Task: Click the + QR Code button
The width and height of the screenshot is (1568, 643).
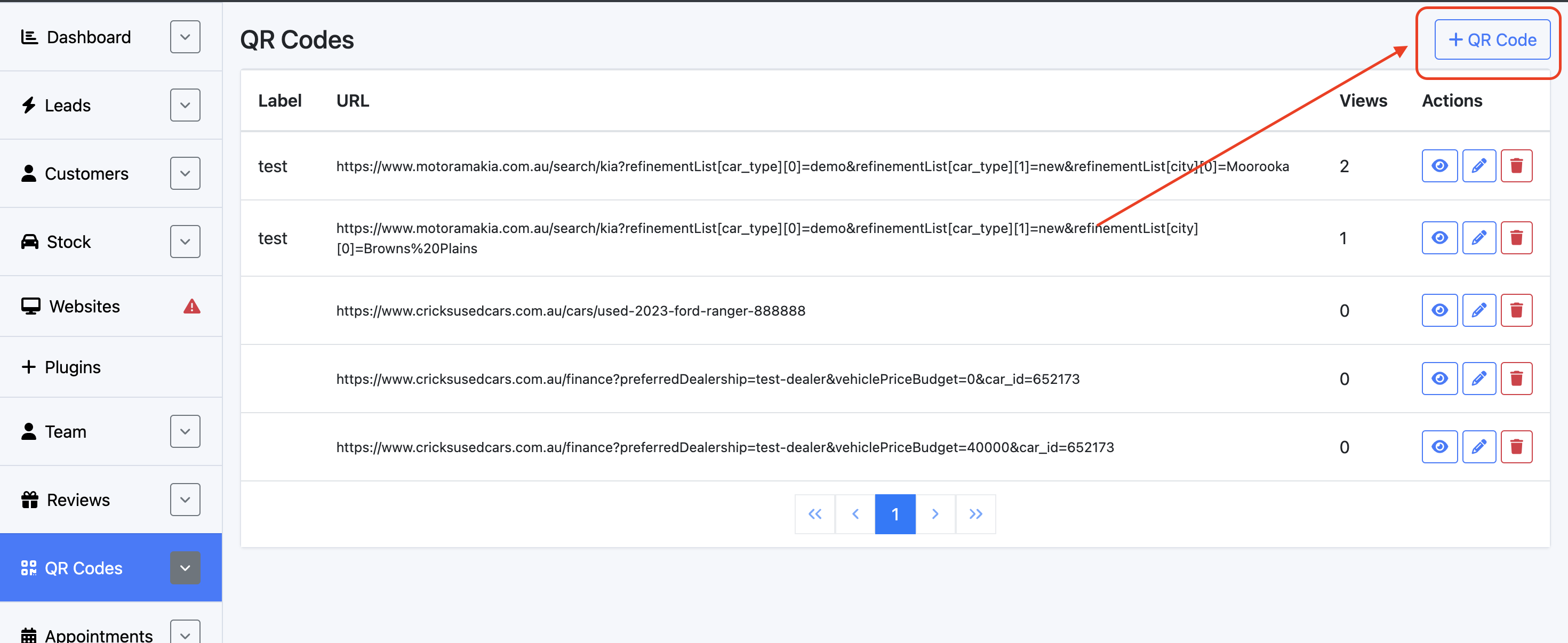Action: 1492,40
